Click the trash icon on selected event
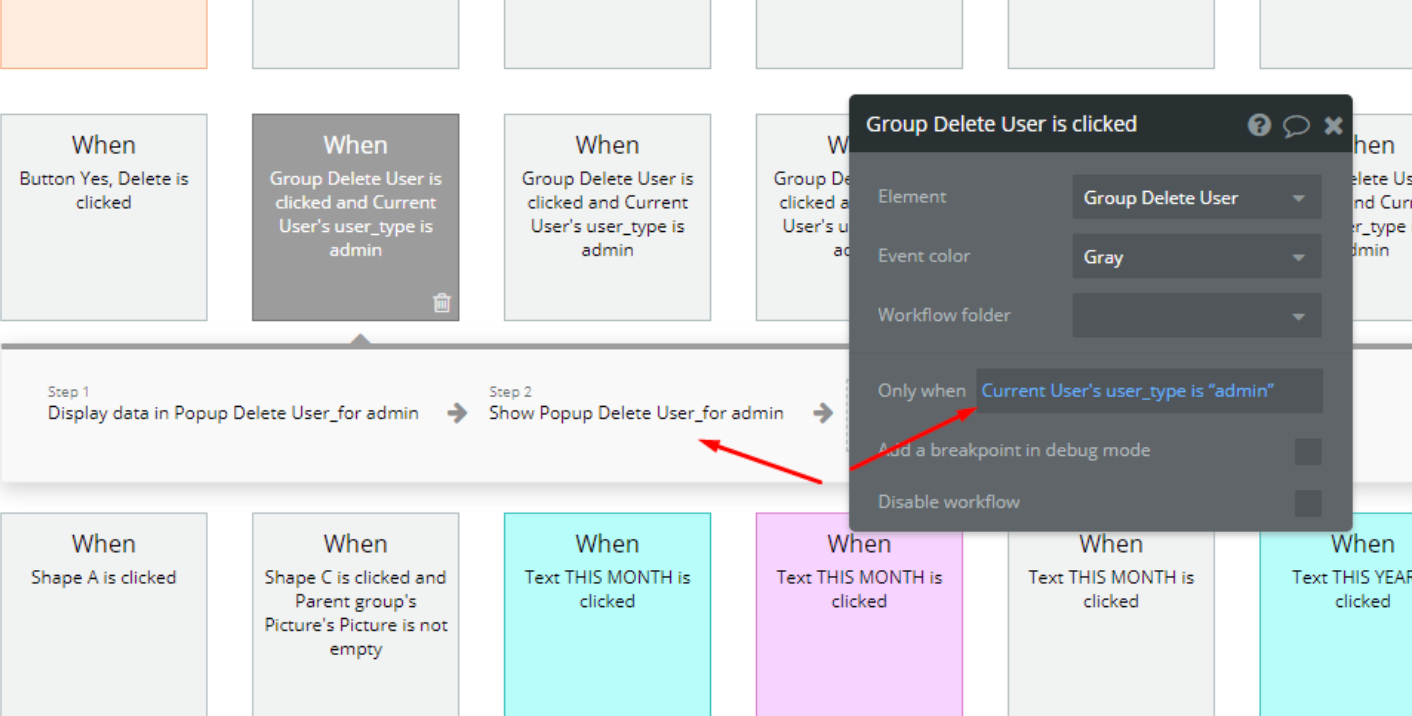Viewport: 1412px width, 716px height. pos(441,302)
